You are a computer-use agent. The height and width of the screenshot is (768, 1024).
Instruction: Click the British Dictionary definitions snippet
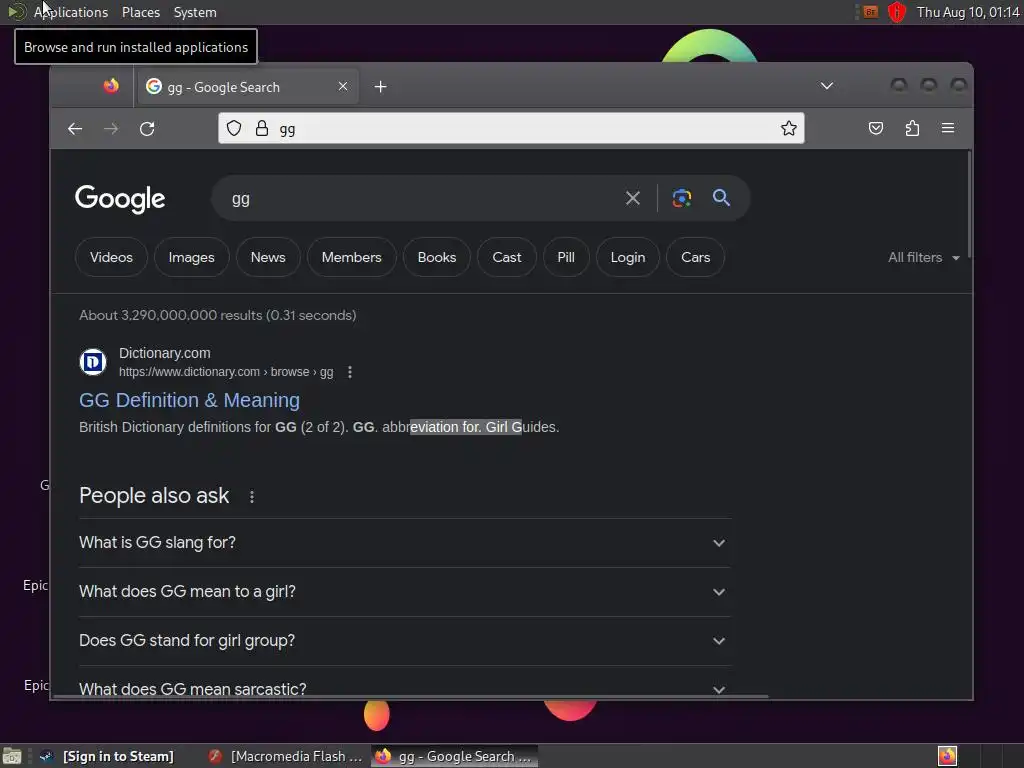pyautogui.click(x=319, y=427)
